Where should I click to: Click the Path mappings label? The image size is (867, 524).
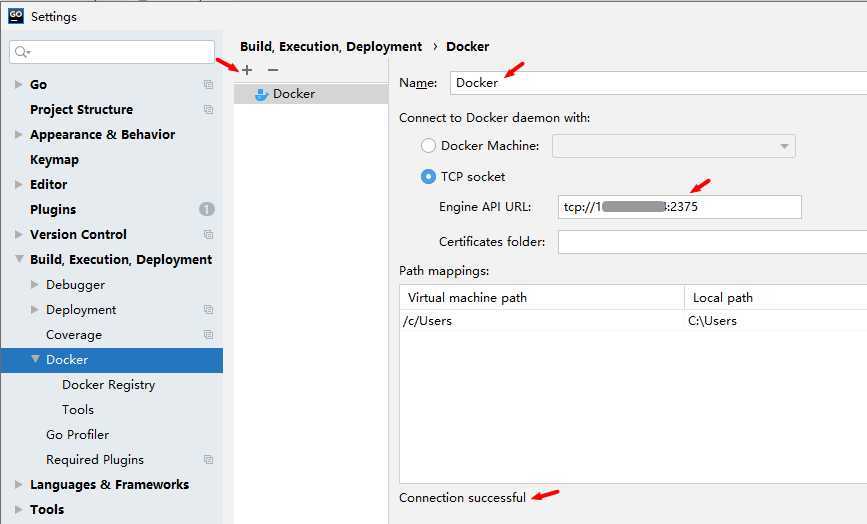pos(444,271)
